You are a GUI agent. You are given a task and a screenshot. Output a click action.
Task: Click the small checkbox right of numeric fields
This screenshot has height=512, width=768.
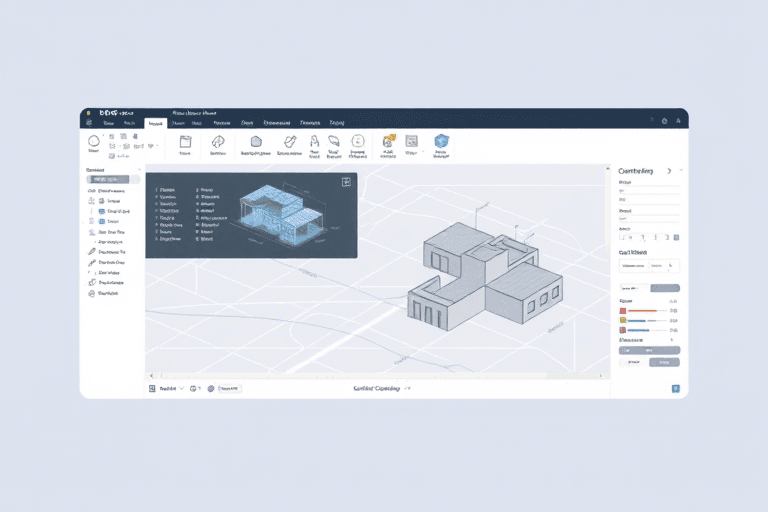pos(676,237)
